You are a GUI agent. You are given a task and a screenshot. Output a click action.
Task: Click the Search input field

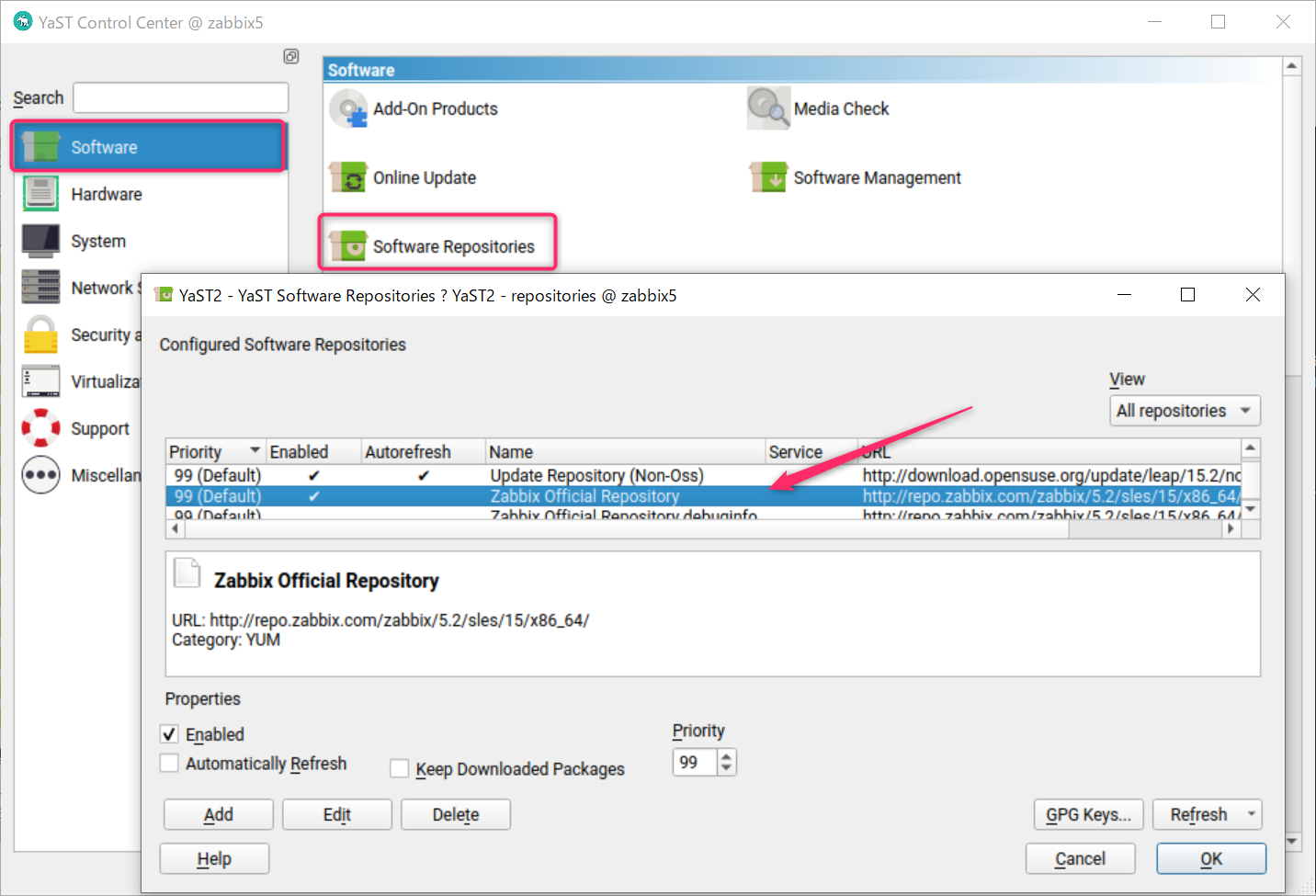(180, 97)
